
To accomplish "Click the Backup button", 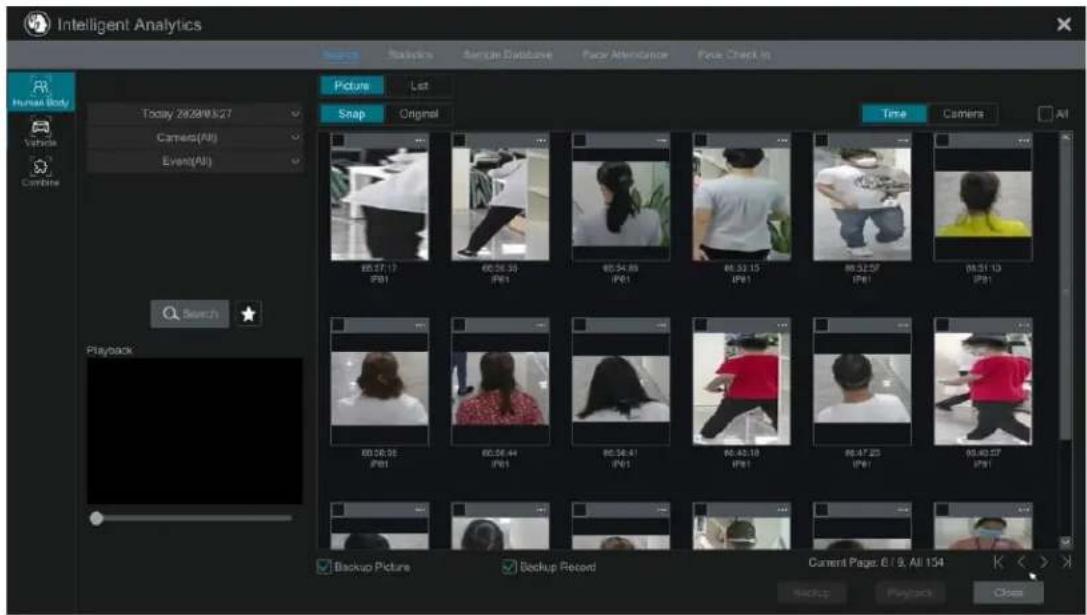I will tap(811, 593).
